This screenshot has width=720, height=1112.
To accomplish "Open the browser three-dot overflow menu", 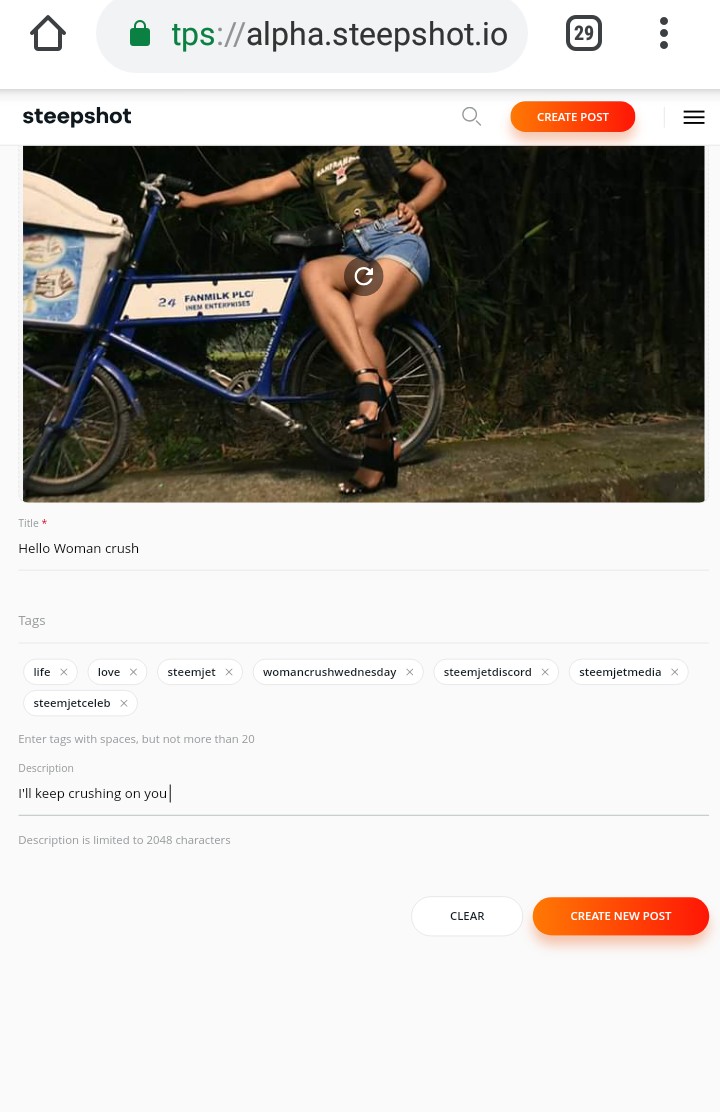I will click(663, 33).
